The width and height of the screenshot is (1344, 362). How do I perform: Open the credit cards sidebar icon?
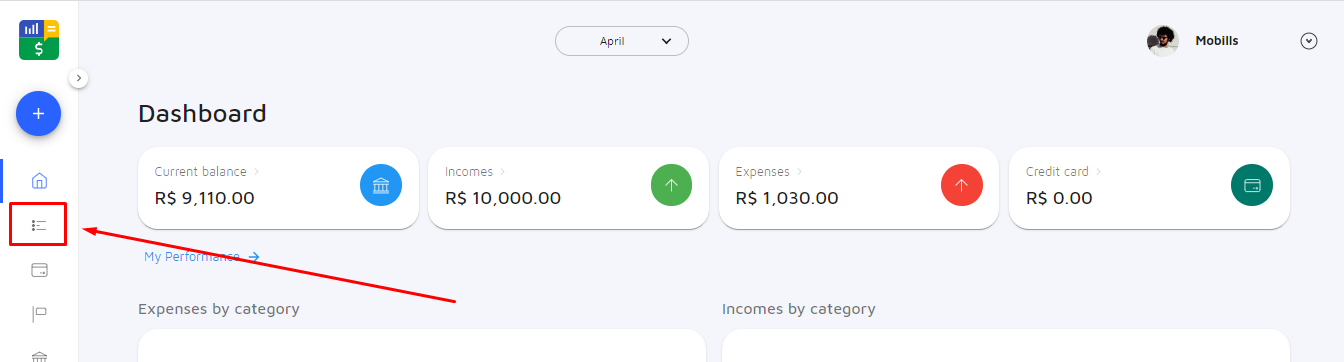click(39, 270)
